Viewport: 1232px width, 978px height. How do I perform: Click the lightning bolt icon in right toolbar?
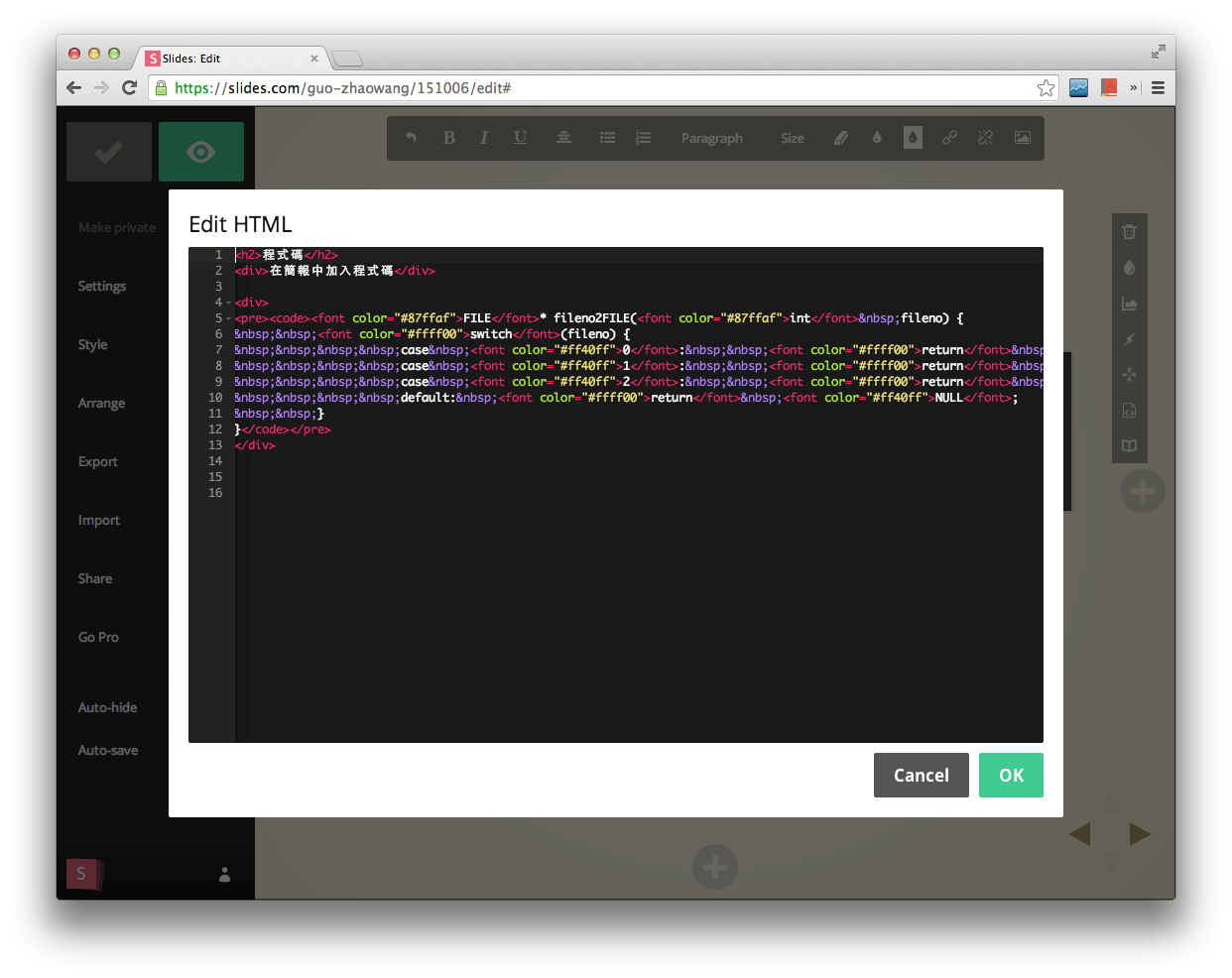(x=1129, y=339)
